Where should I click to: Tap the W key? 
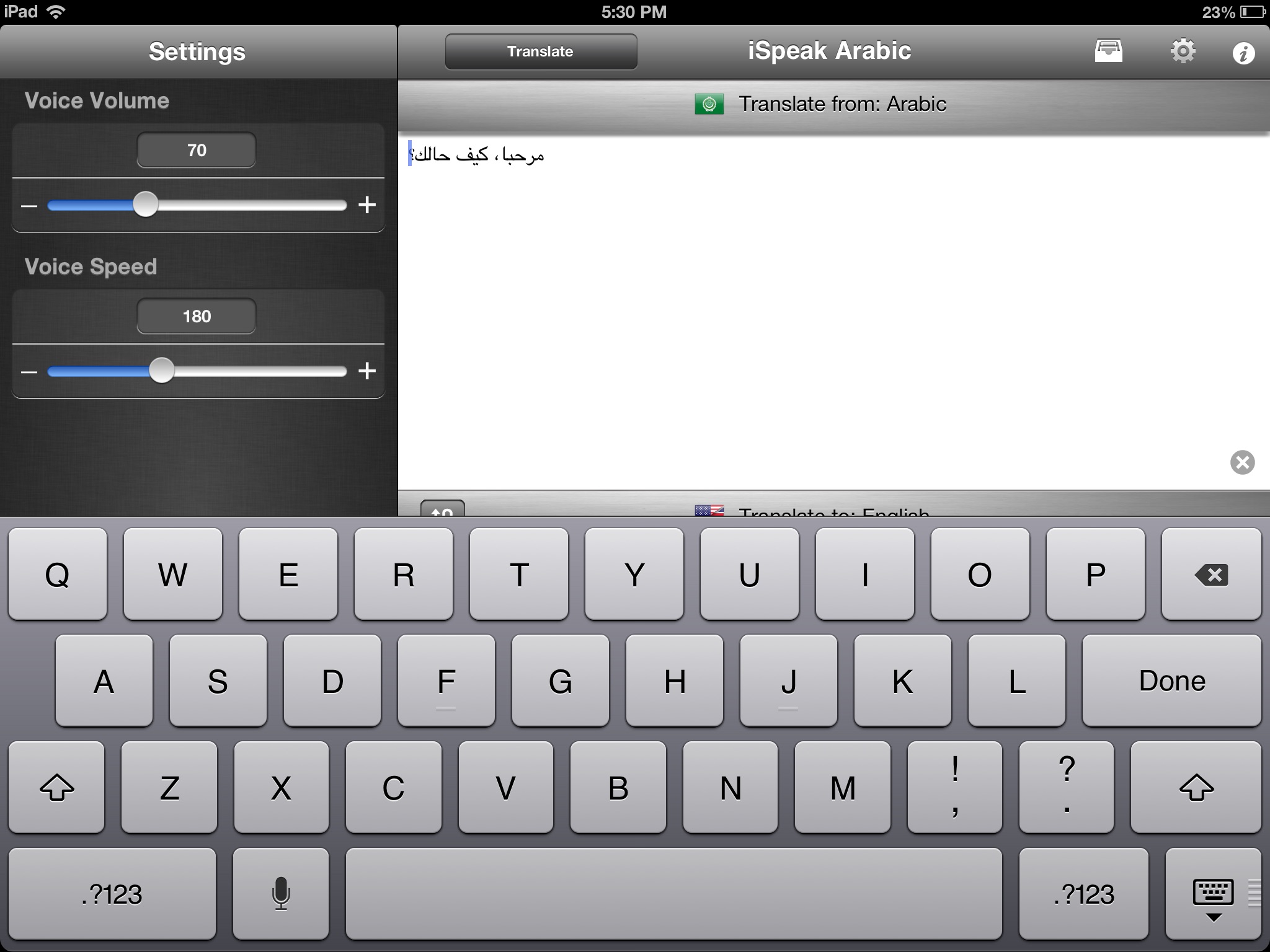pyautogui.click(x=173, y=574)
